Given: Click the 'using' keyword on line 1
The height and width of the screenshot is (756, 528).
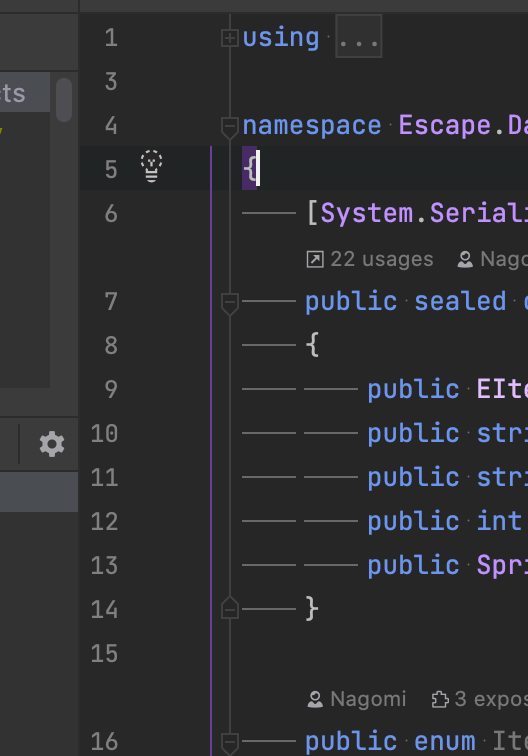Looking at the screenshot, I should click(x=281, y=38).
